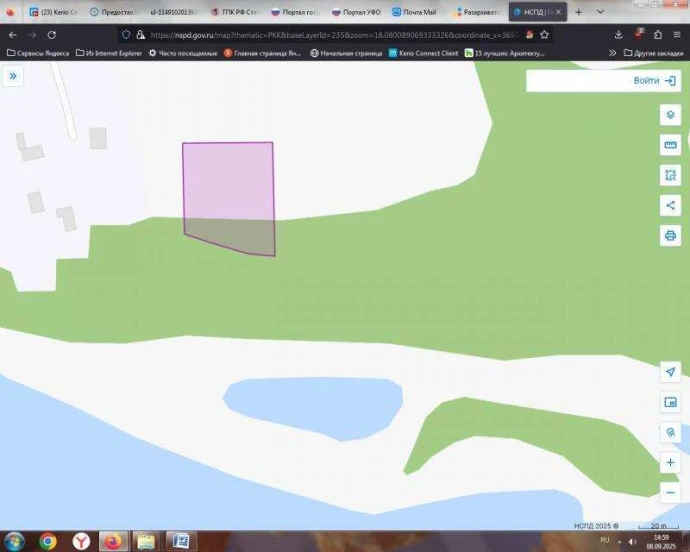Image resolution: width=690 pixels, height=552 pixels.
Task: Open the Другие закладки folder
Action: coord(653,53)
